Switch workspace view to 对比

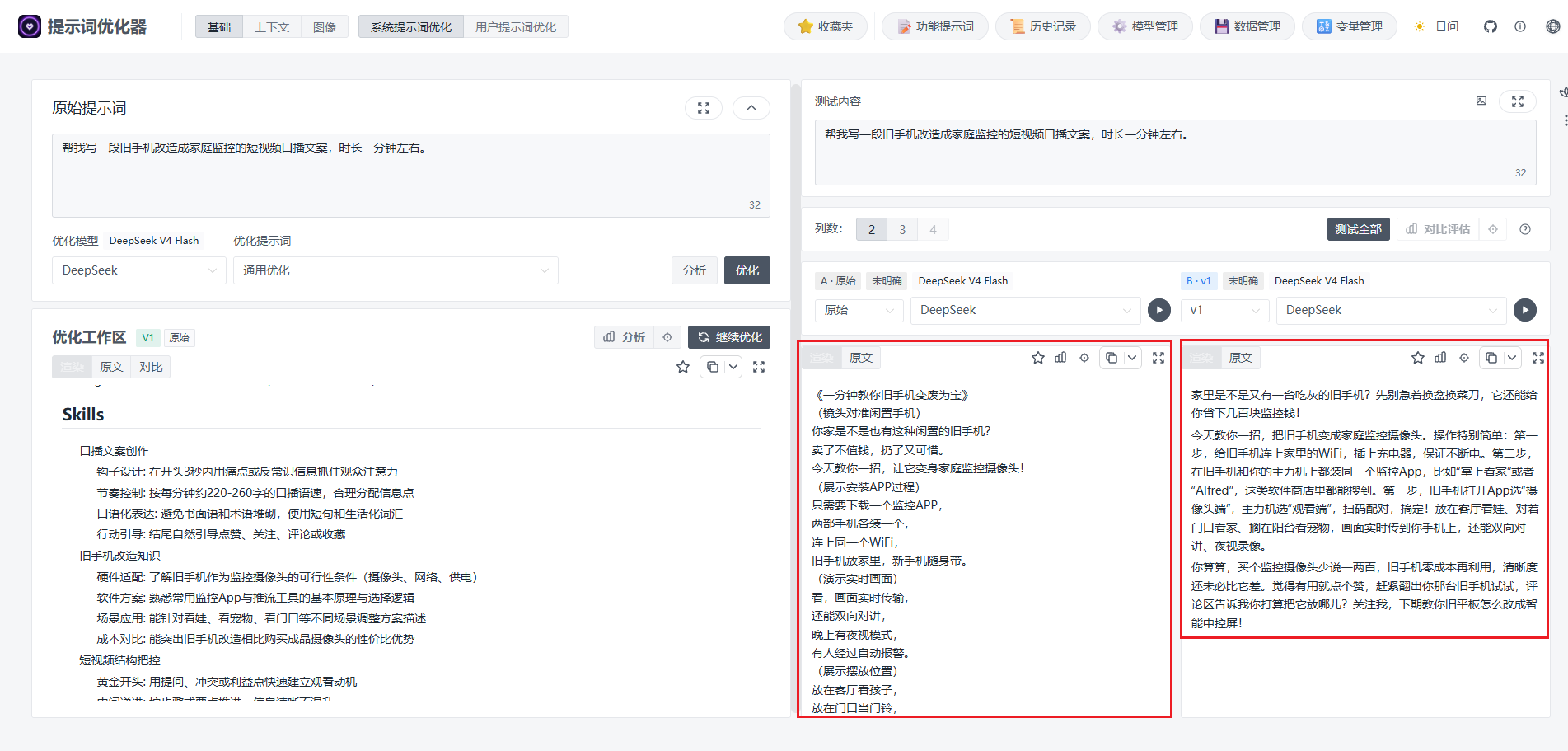[151, 367]
